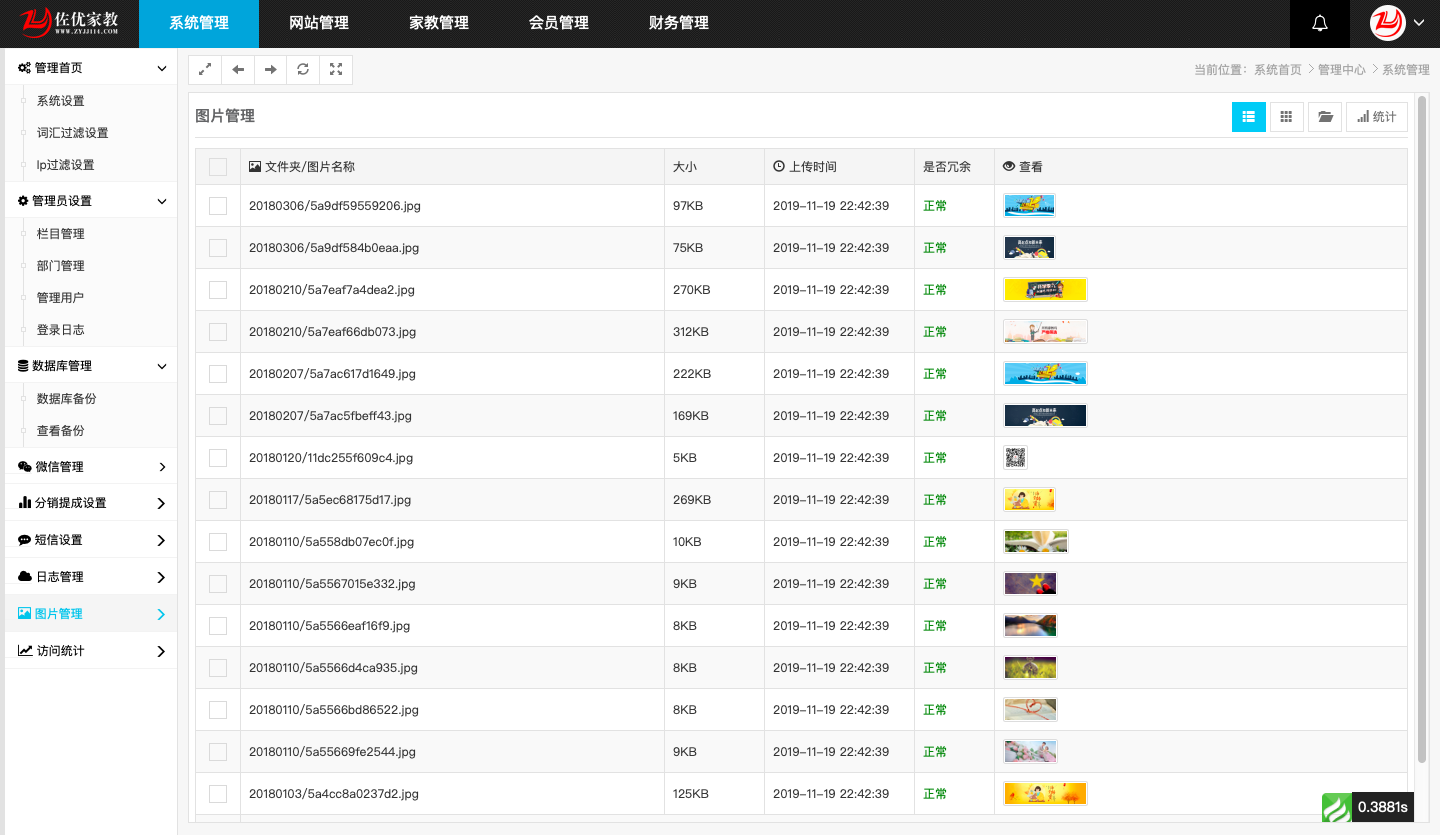This screenshot has width=1440, height=835.
Task: Select checkbox for 20180120/11dc255f609c4.jpg row
Action: point(218,458)
